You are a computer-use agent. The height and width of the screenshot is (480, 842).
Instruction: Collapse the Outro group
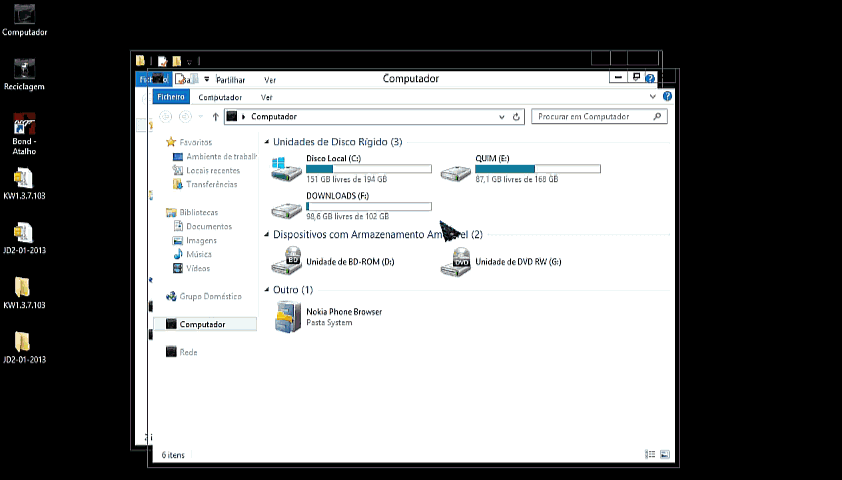tap(267, 290)
